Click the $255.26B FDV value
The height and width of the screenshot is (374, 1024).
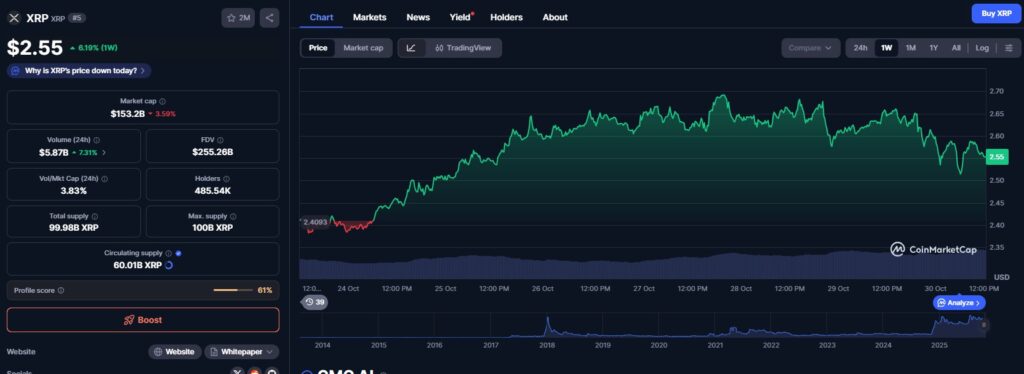tap(213, 152)
